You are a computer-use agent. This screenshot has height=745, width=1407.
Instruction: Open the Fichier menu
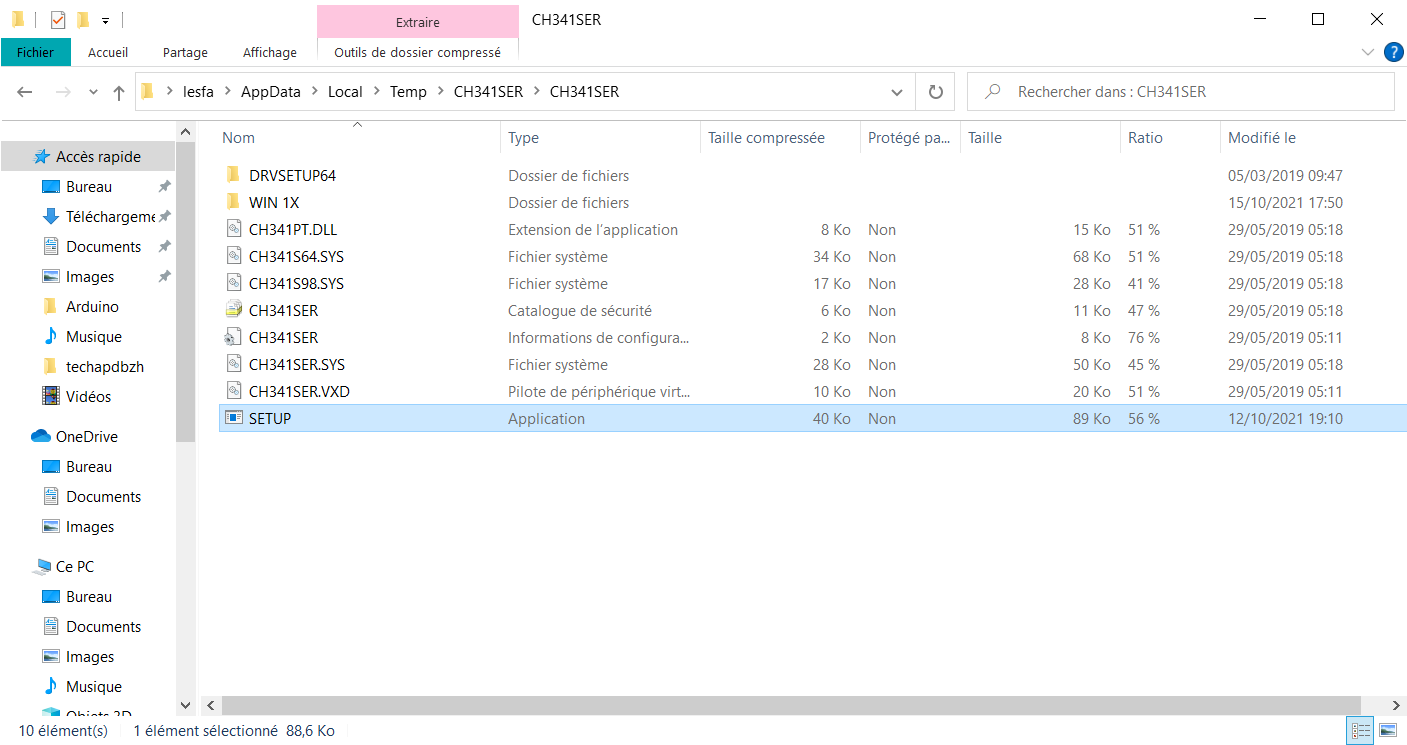[x=35, y=52]
